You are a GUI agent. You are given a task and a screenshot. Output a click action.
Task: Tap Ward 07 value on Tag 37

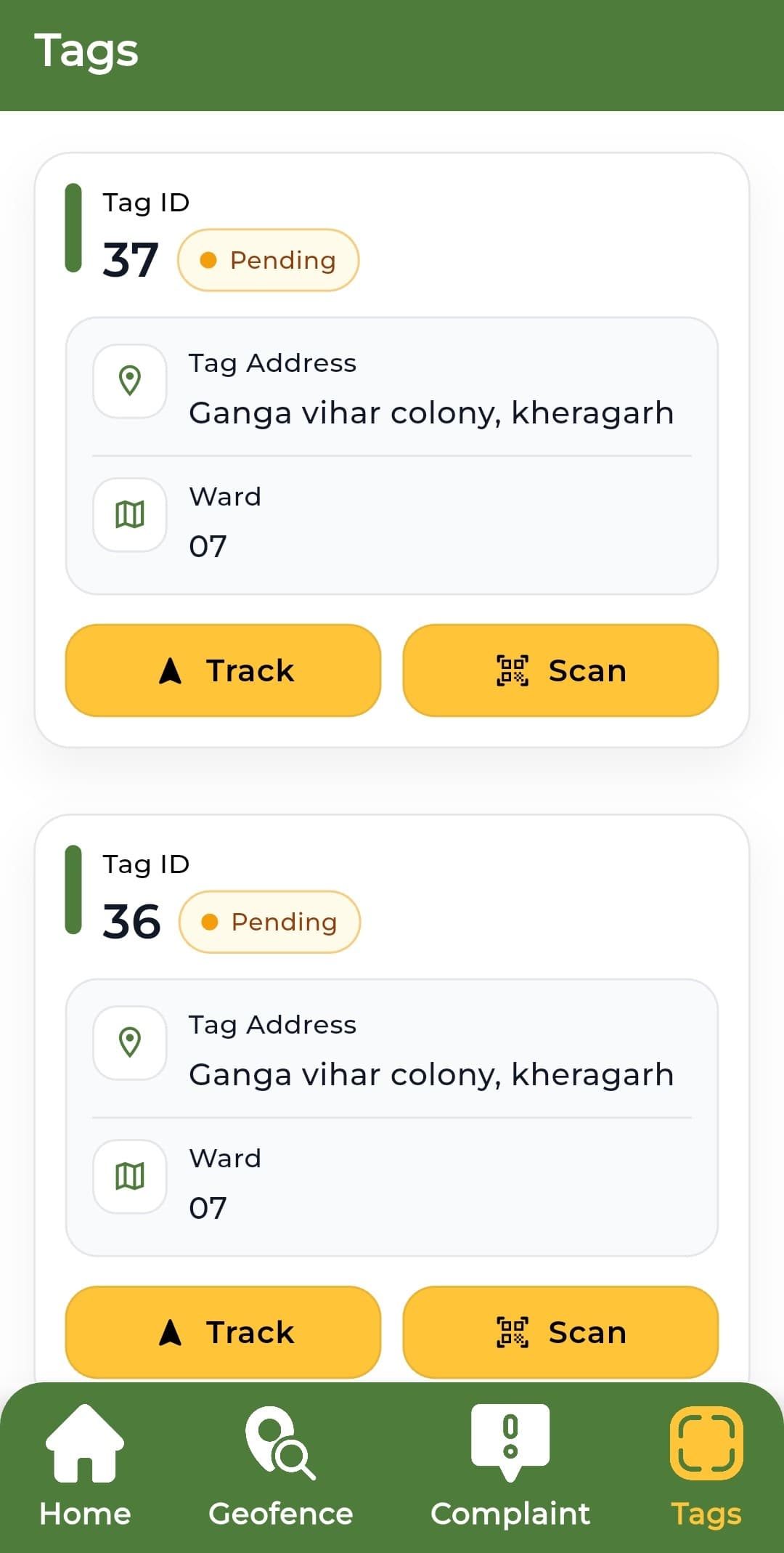(x=208, y=546)
